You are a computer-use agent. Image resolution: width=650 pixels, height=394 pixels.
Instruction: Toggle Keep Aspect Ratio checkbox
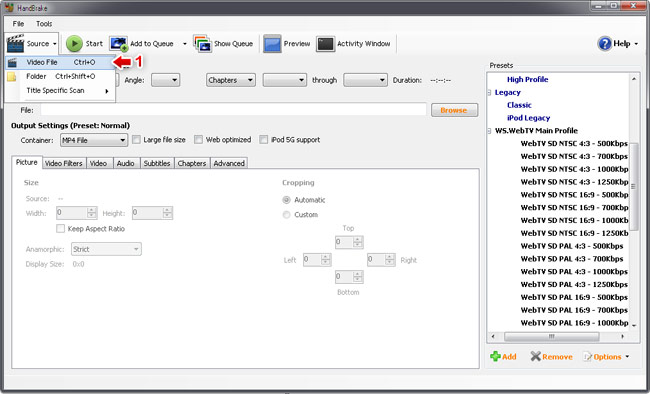pyautogui.click(x=61, y=229)
